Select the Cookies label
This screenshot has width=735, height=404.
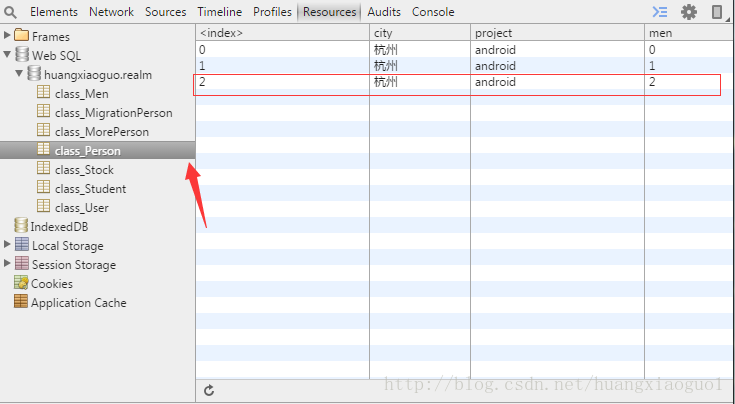[52, 284]
